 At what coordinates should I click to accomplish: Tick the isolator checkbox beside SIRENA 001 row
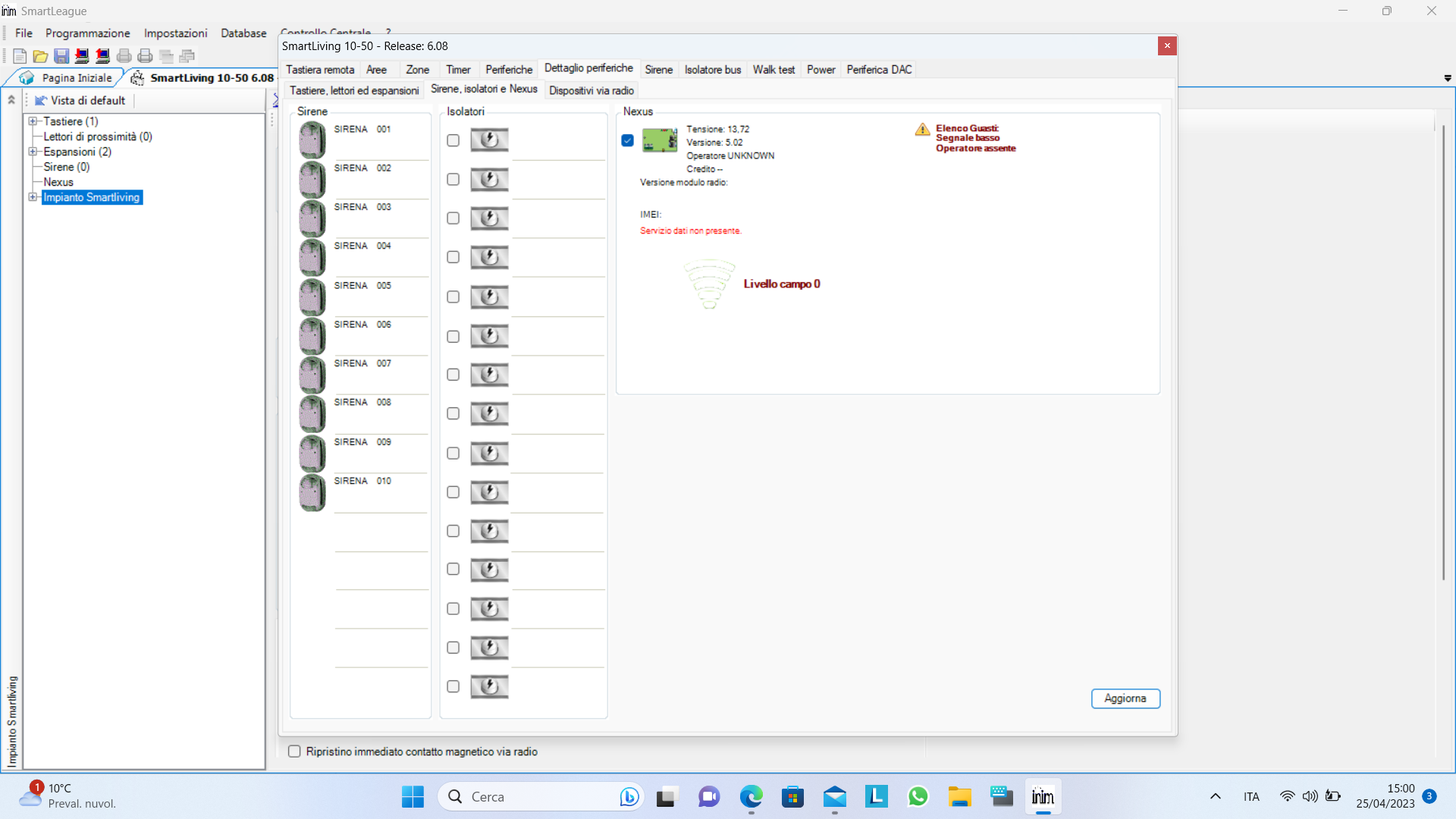pyautogui.click(x=453, y=140)
